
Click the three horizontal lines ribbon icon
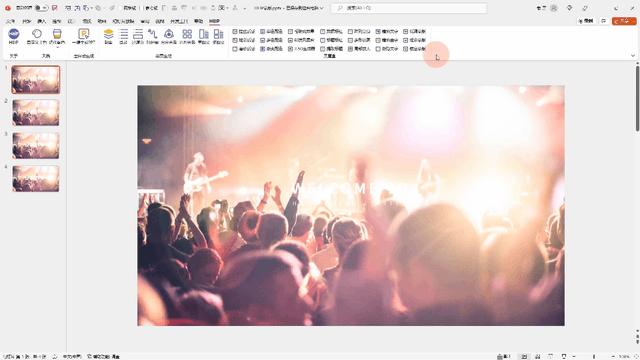(x=124, y=34)
